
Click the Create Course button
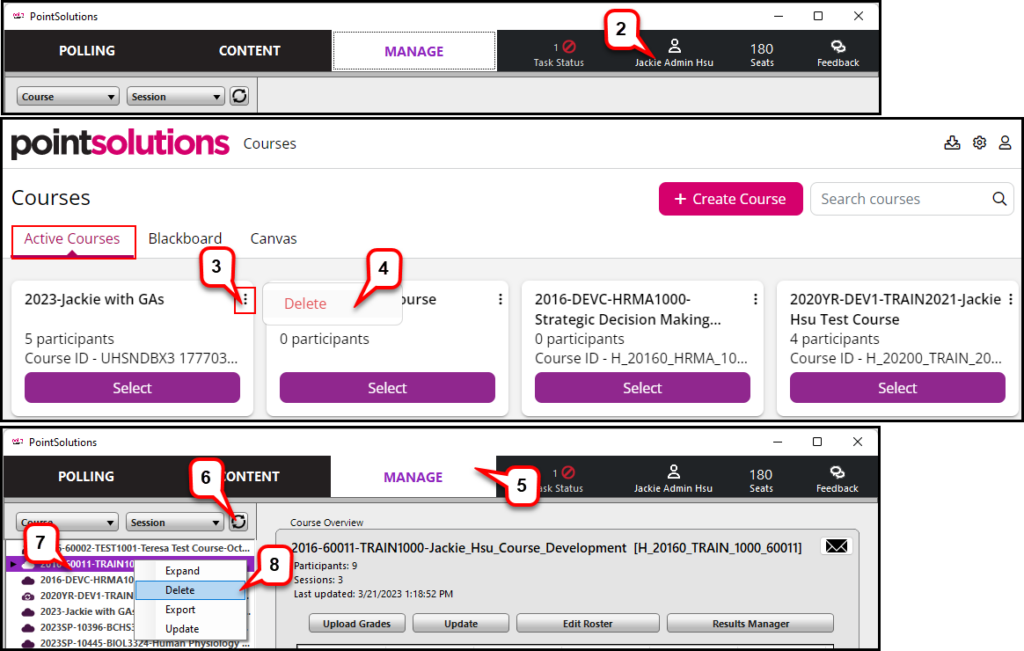tap(730, 198)
